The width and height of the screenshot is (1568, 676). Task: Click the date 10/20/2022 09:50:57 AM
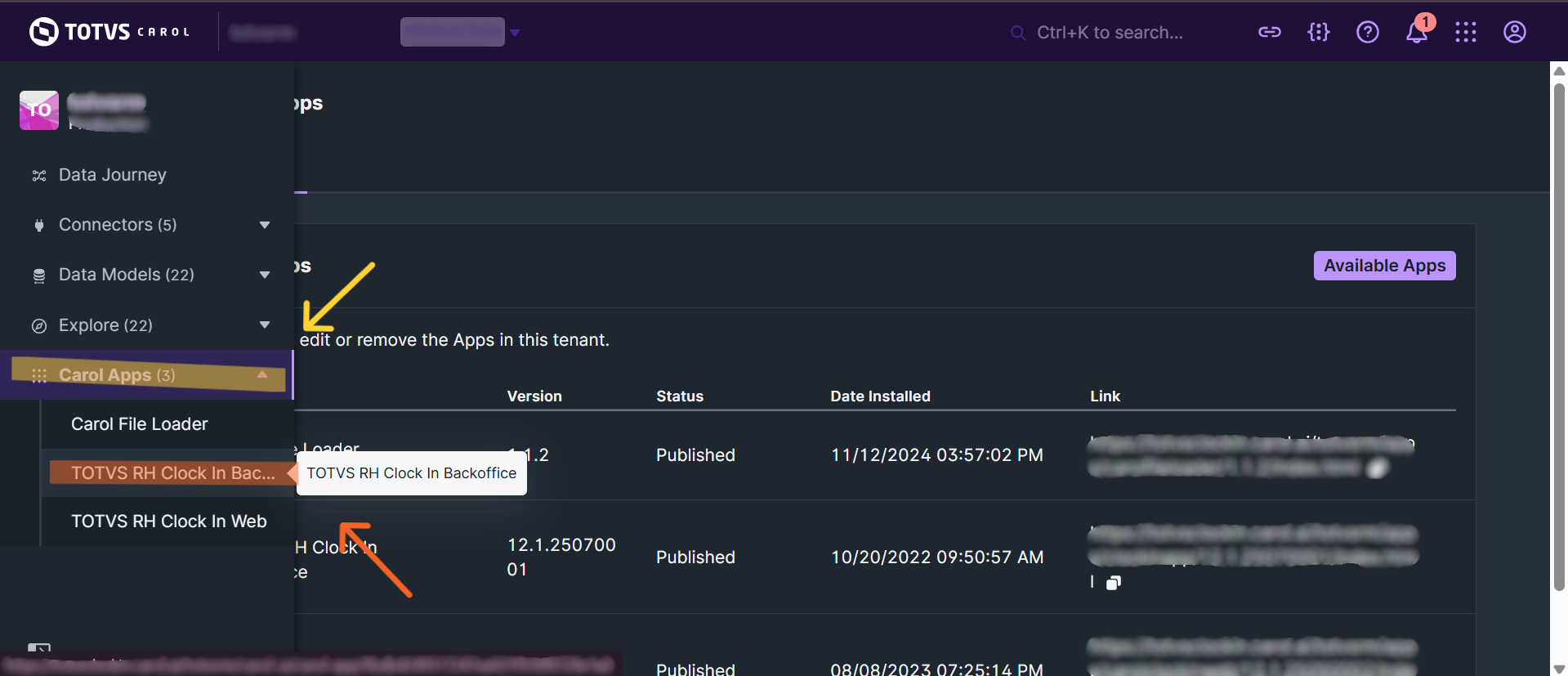click(937, 557)
